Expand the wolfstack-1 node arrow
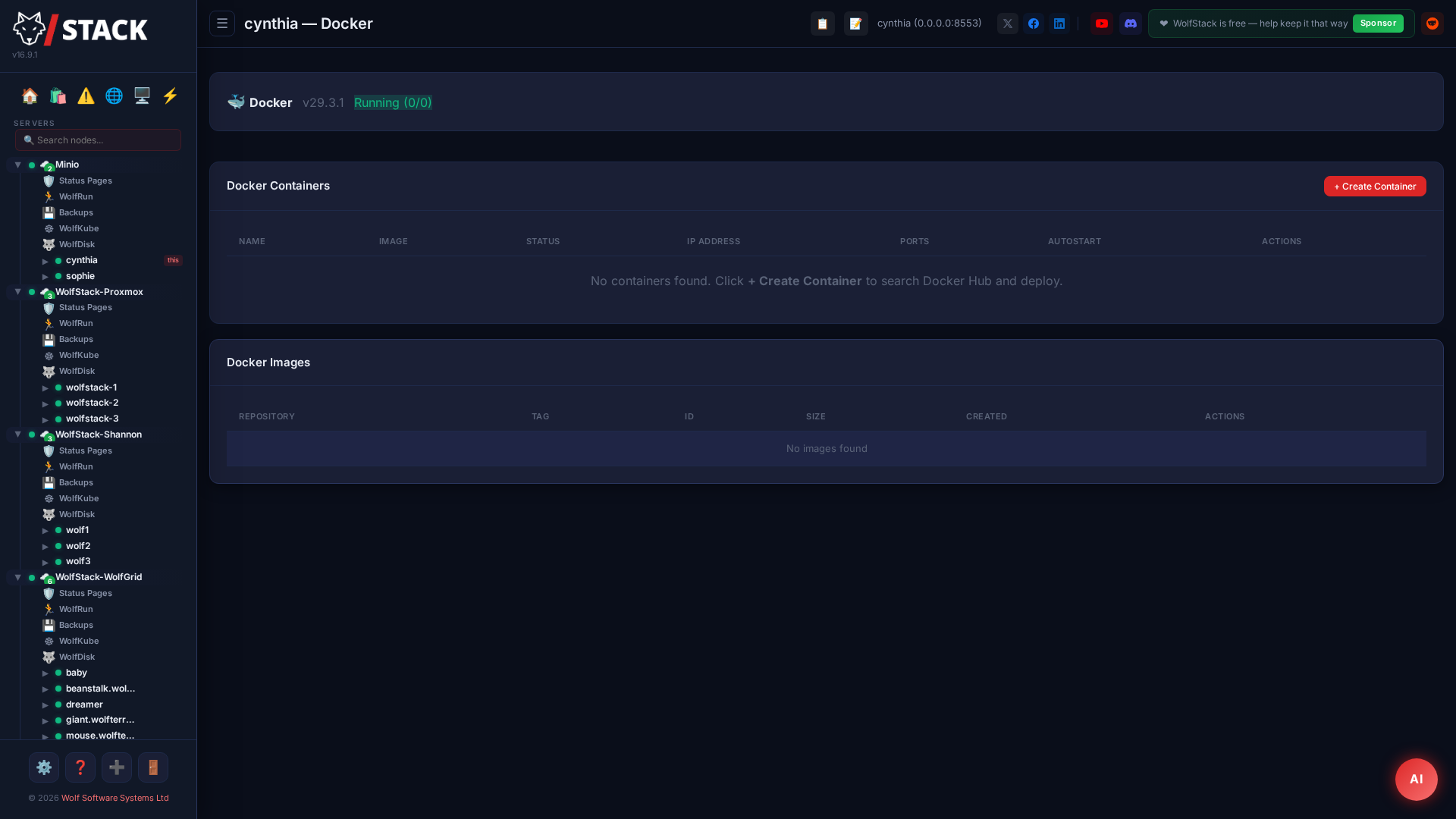The height and width of the screenshot is (819, 1456). point(45,388)
